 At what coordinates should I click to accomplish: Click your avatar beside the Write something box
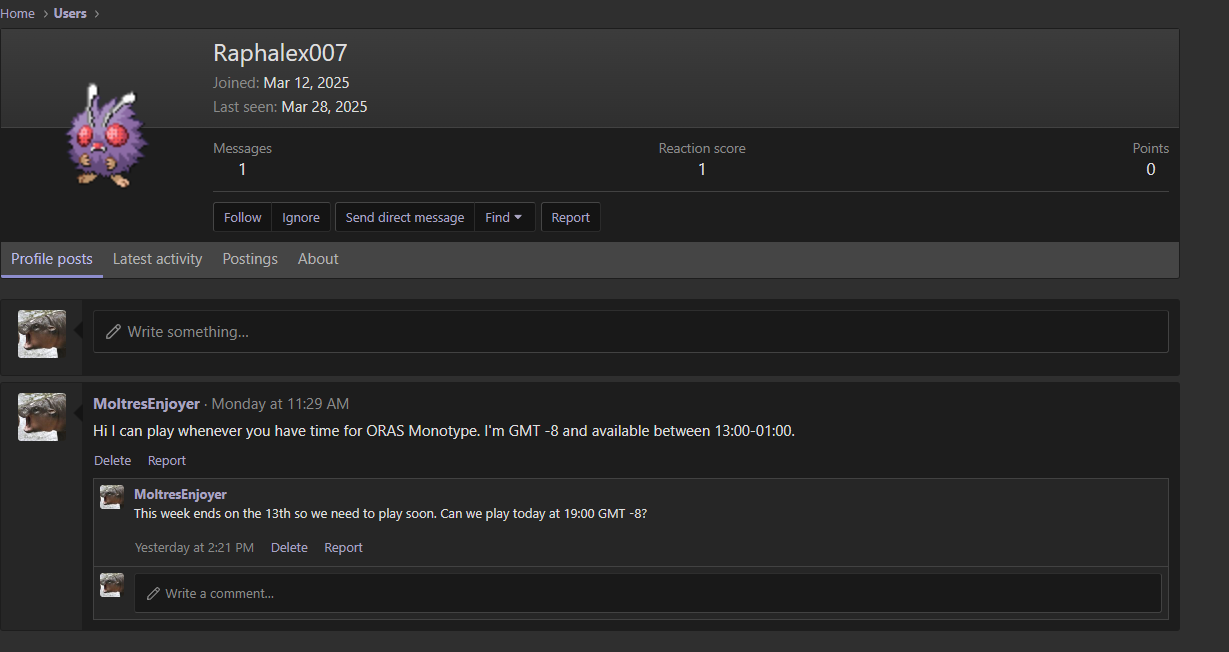[x=42, y=334]
